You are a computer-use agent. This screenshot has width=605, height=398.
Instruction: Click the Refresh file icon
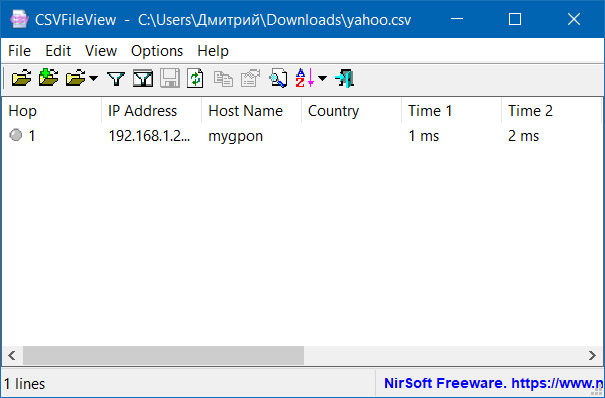196,78
